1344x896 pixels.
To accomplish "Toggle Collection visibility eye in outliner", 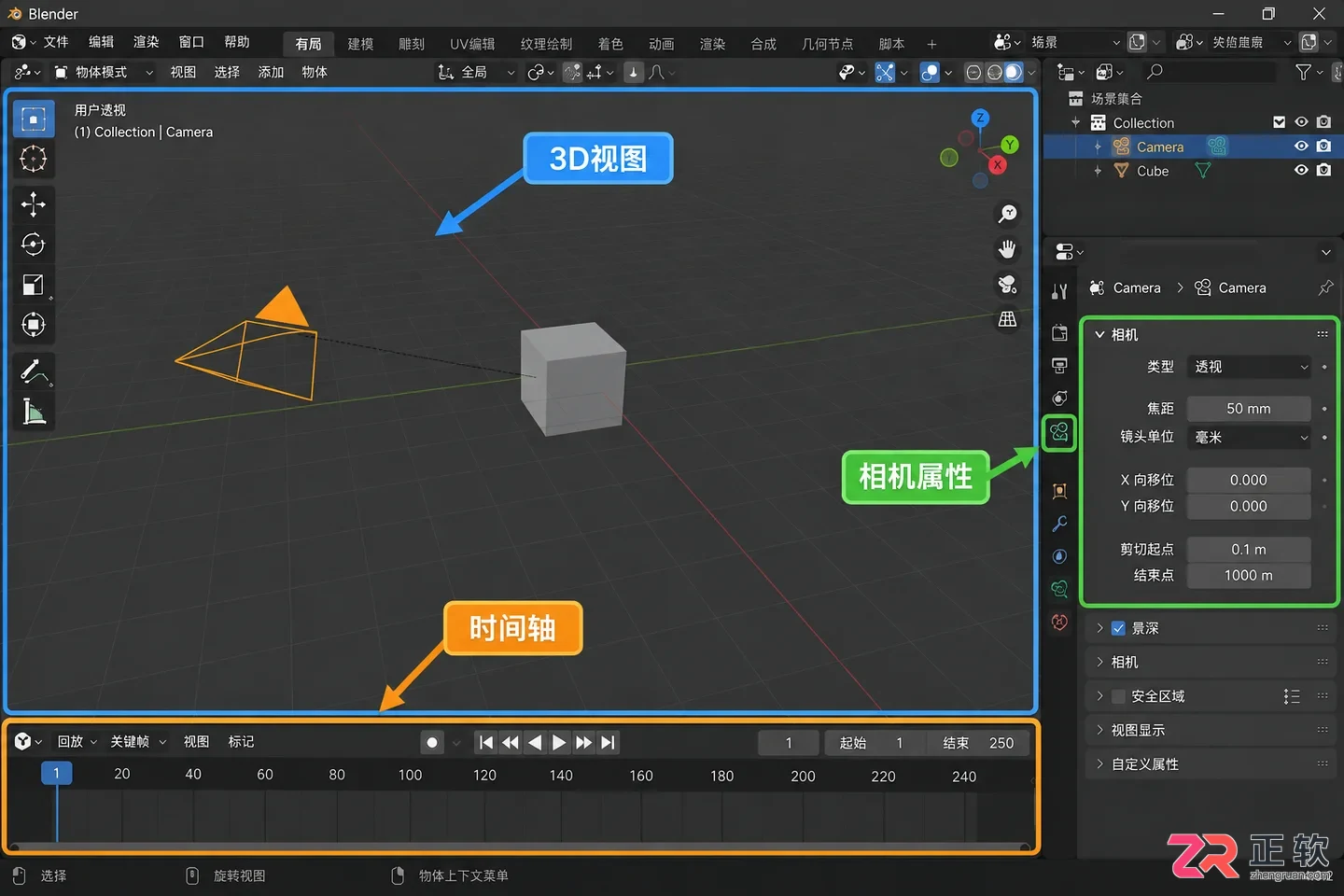I will (1301, 122).
